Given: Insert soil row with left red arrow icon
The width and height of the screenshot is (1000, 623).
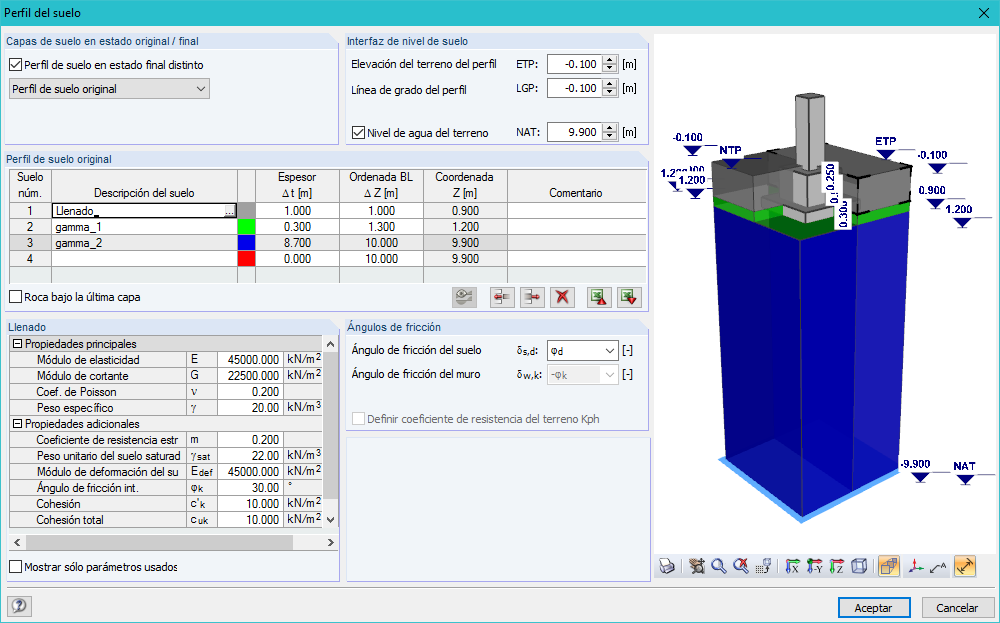Looking at the screenshot, I should pyautogui.click(x=503, y=297).
